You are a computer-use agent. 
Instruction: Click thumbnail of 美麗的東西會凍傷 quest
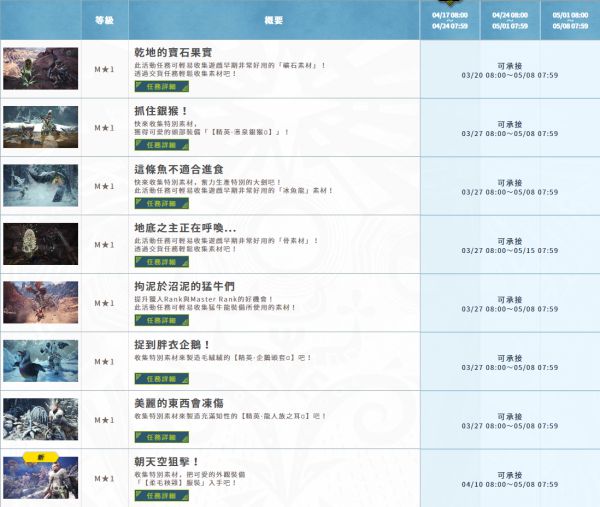41,419
